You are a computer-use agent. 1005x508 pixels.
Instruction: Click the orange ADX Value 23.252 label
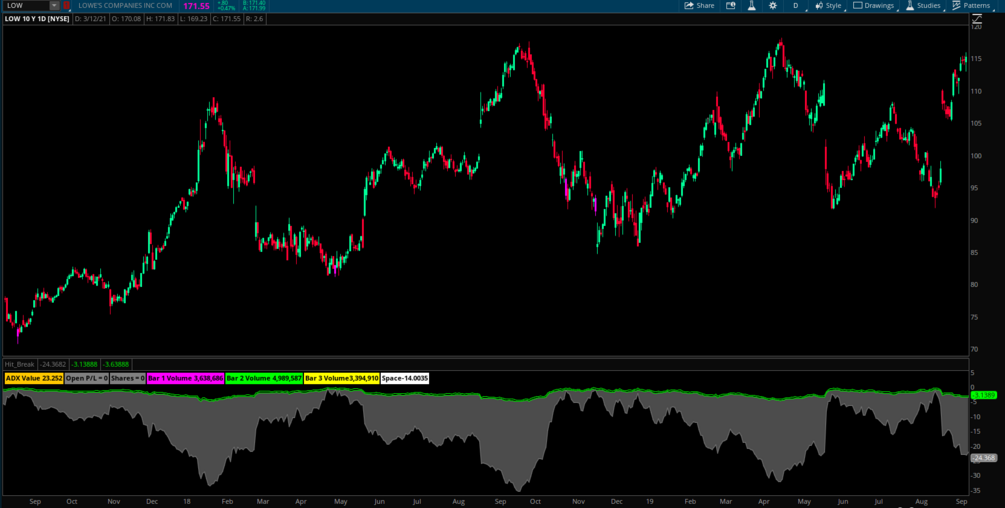click(x=34, y=379)
